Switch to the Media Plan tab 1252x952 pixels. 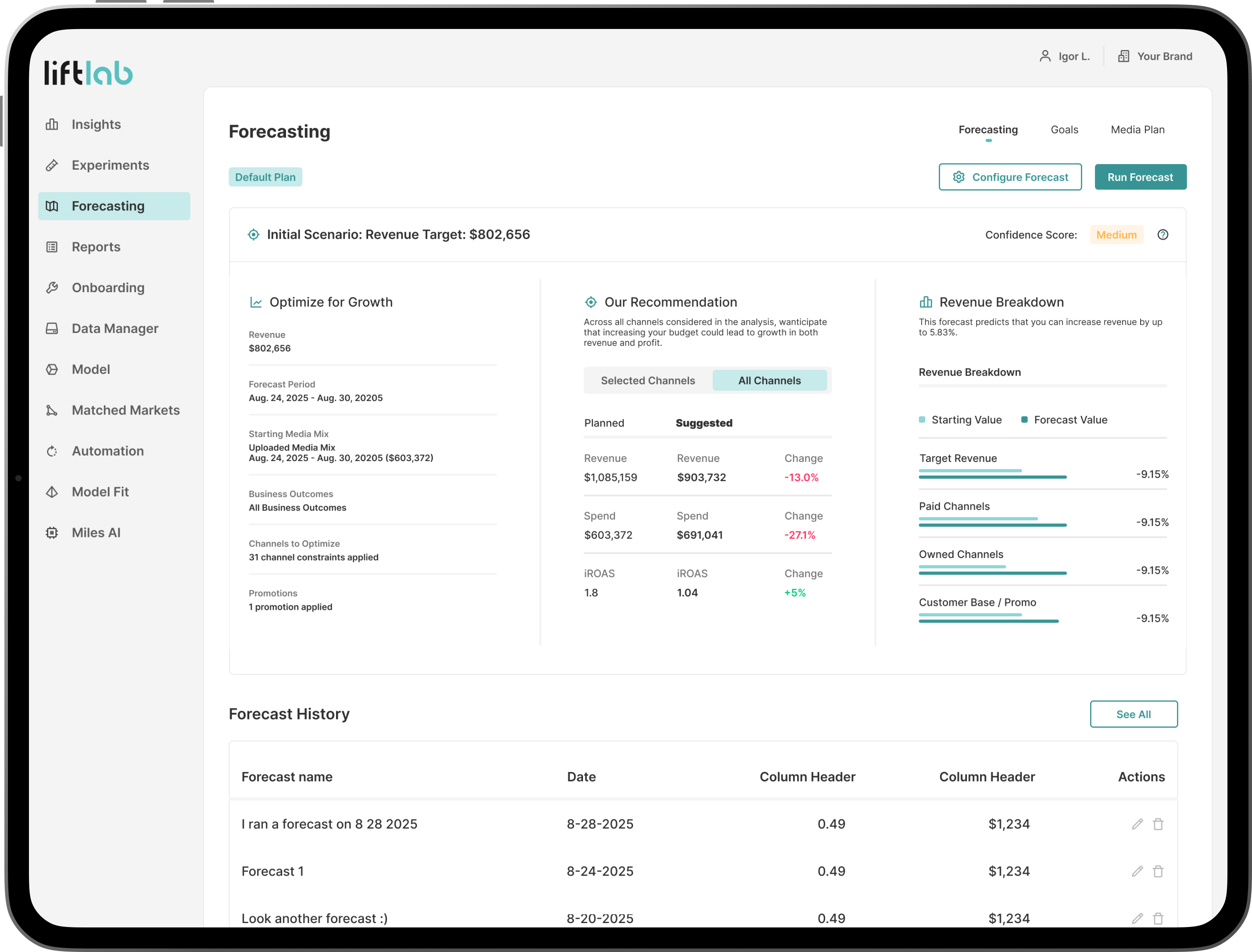click(1137, 130)
